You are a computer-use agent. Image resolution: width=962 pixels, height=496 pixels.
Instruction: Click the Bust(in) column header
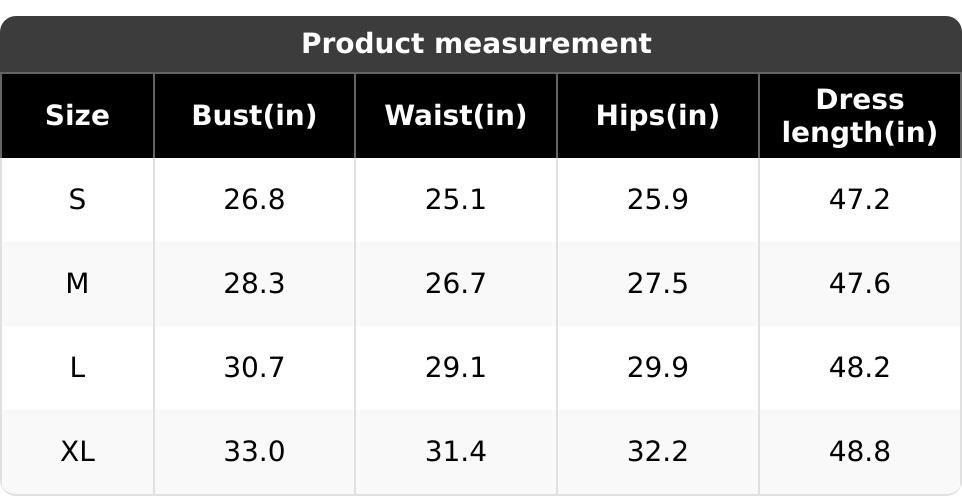tap(254, 115)
